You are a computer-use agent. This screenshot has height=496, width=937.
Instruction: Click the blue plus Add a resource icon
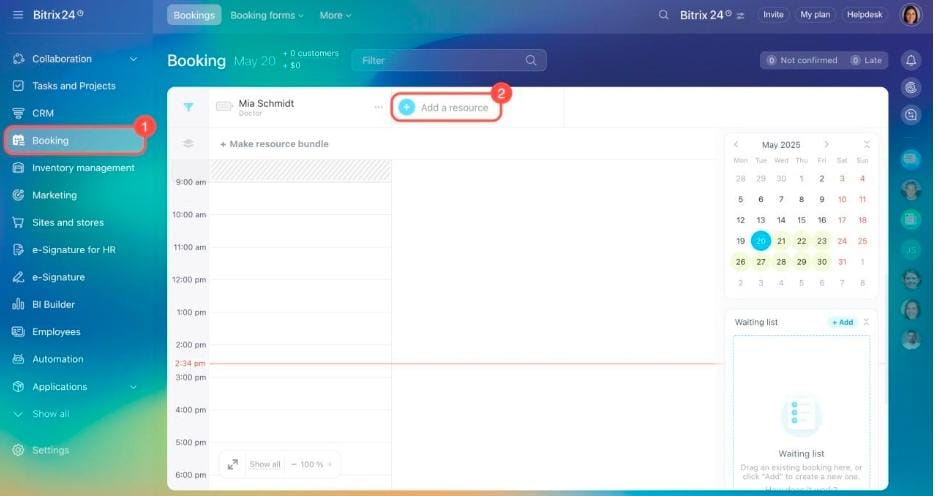[406, 107]
